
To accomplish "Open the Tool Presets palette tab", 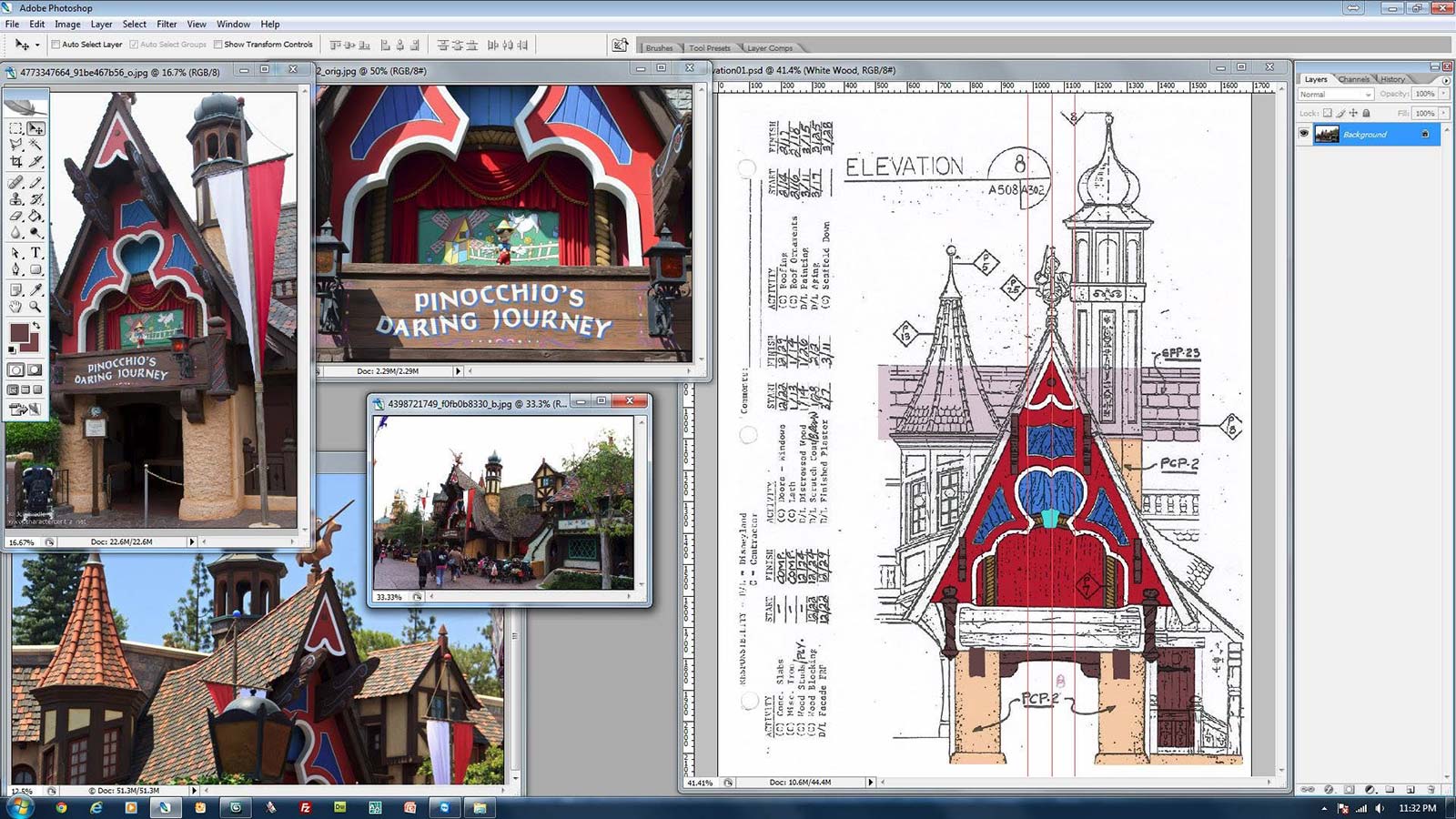I will pos(709,48).
